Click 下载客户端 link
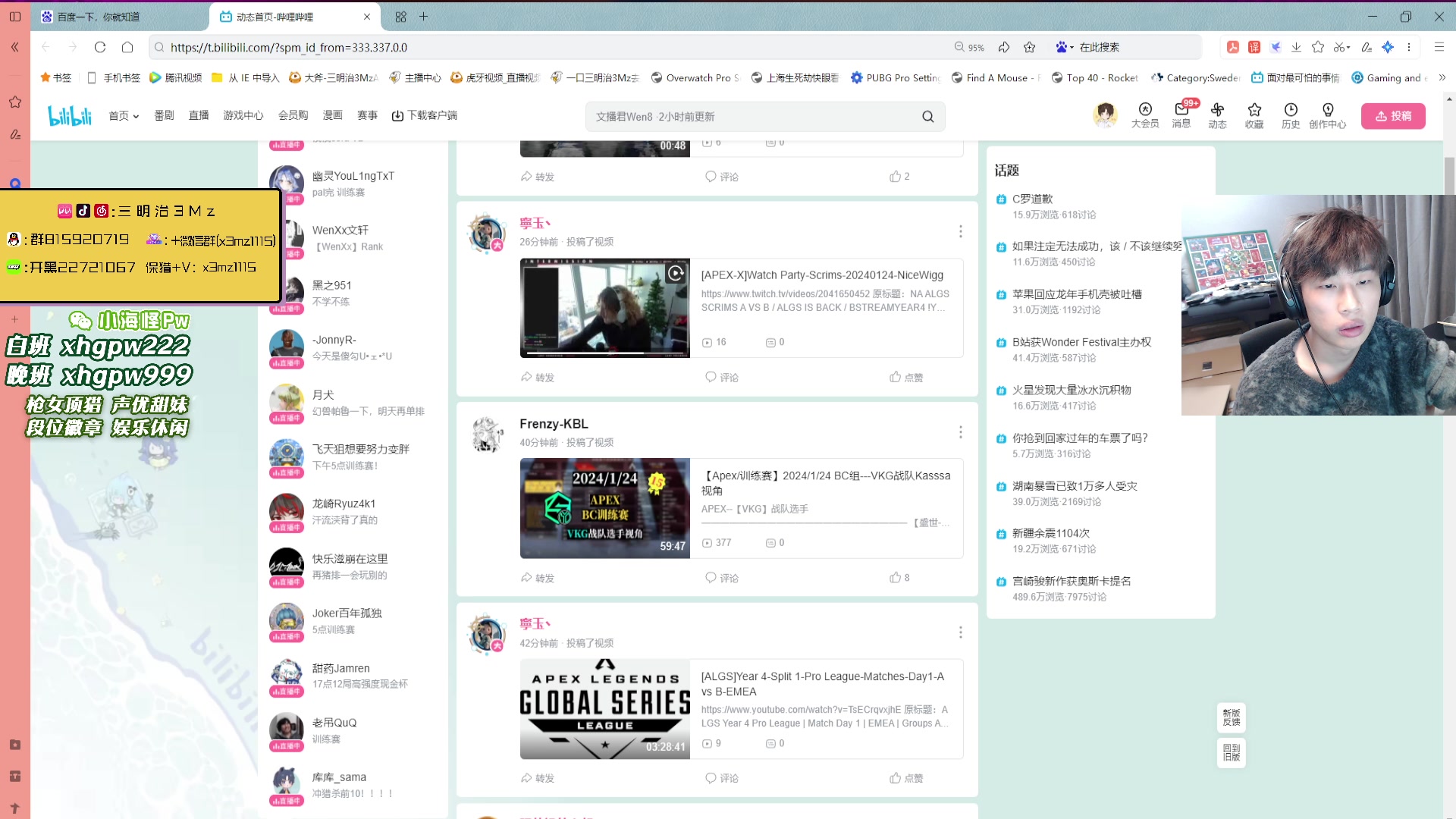1456x819 pixels. point(425,115)
